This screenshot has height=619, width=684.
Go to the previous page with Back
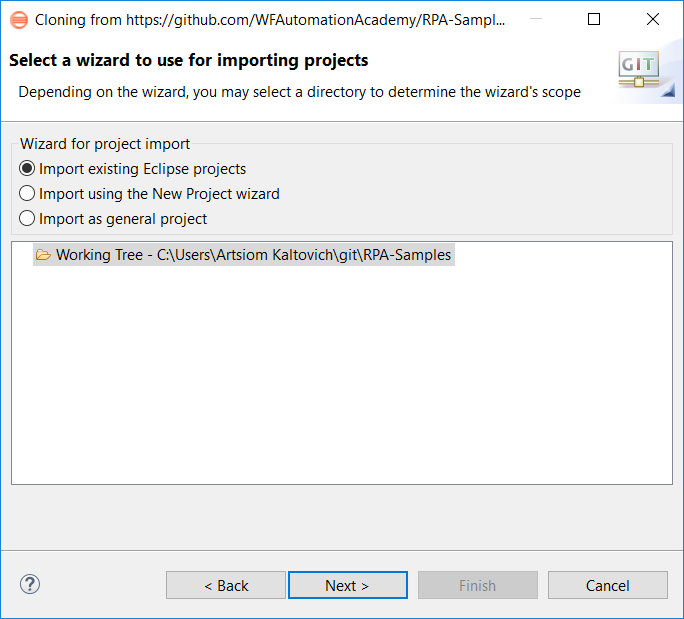pos(226,585)
